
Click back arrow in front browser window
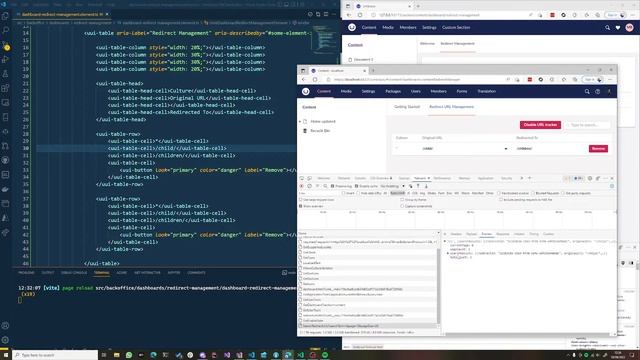point(303,80)
